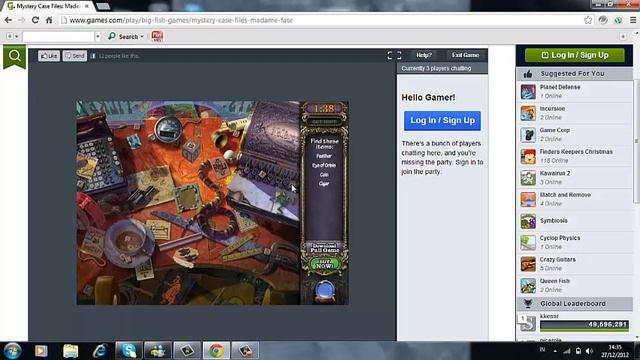
Task: Show hidden system tray icons
Action: pyautogui.click(x=555, y=351)
